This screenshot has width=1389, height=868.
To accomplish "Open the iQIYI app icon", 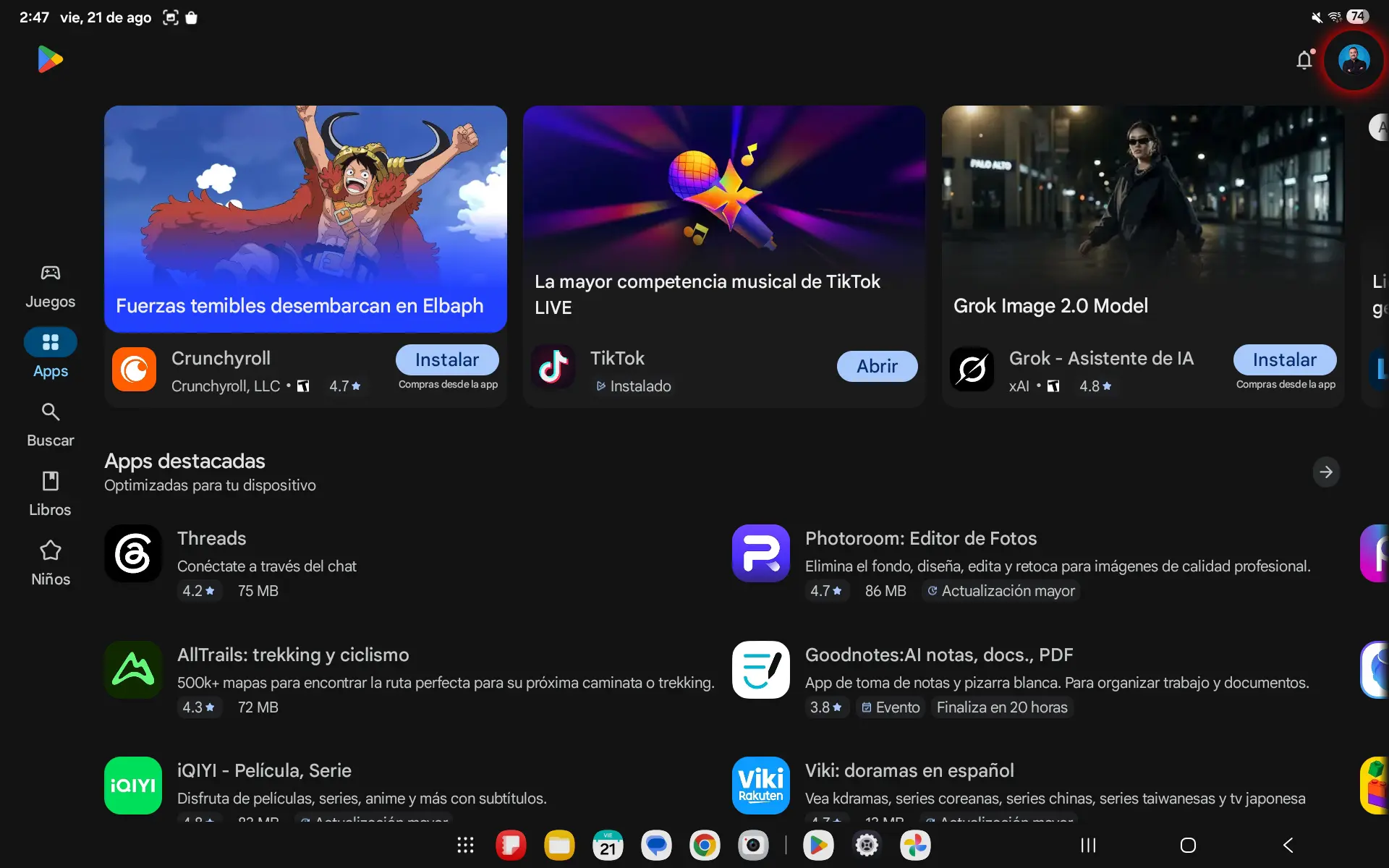I will [133, 786].
